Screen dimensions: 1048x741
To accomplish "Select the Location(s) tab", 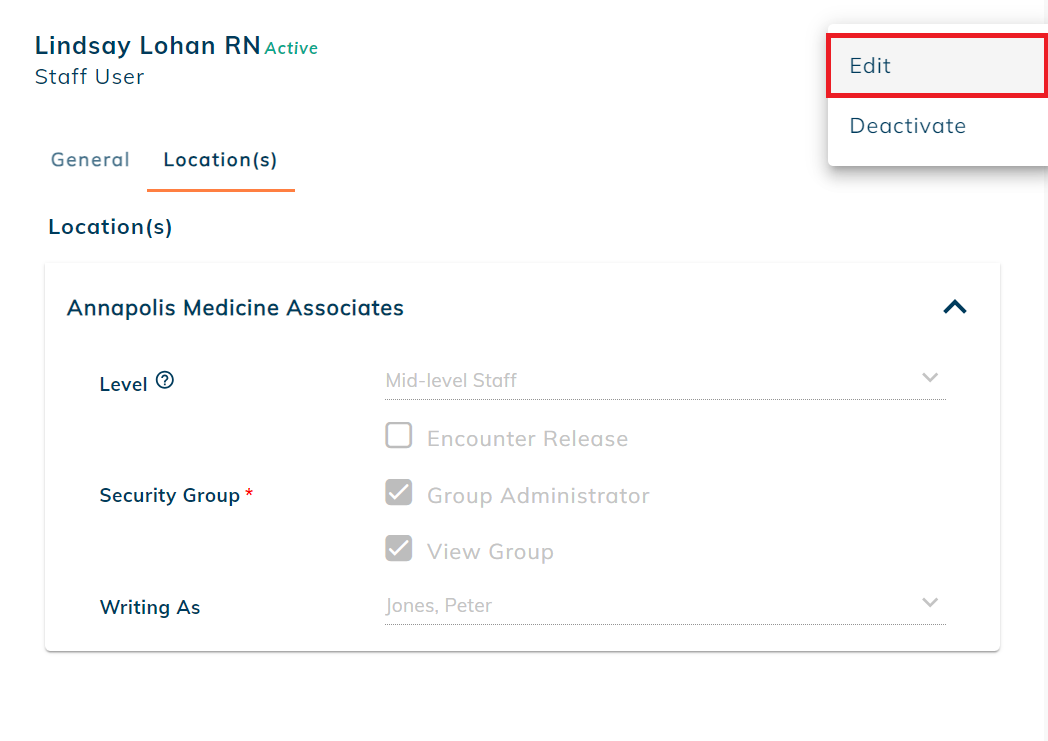I will click(x=221, y=160).
